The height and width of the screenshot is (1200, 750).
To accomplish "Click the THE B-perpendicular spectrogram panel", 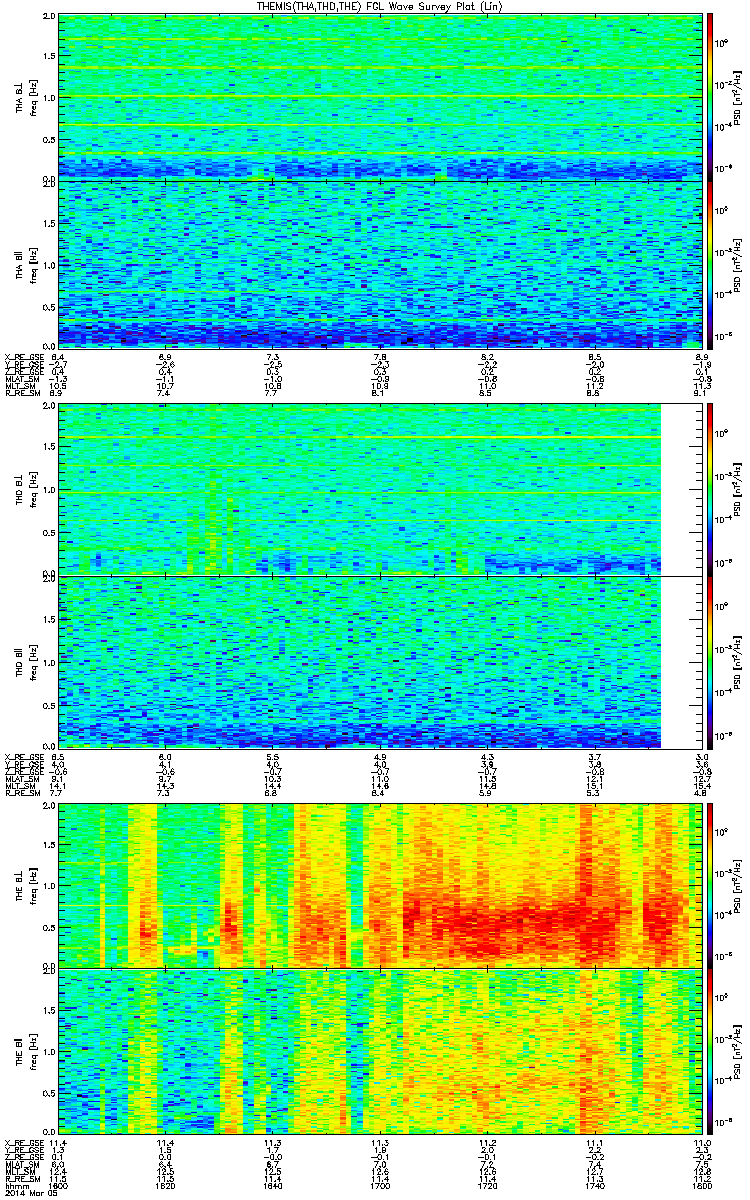I will 380,884.
